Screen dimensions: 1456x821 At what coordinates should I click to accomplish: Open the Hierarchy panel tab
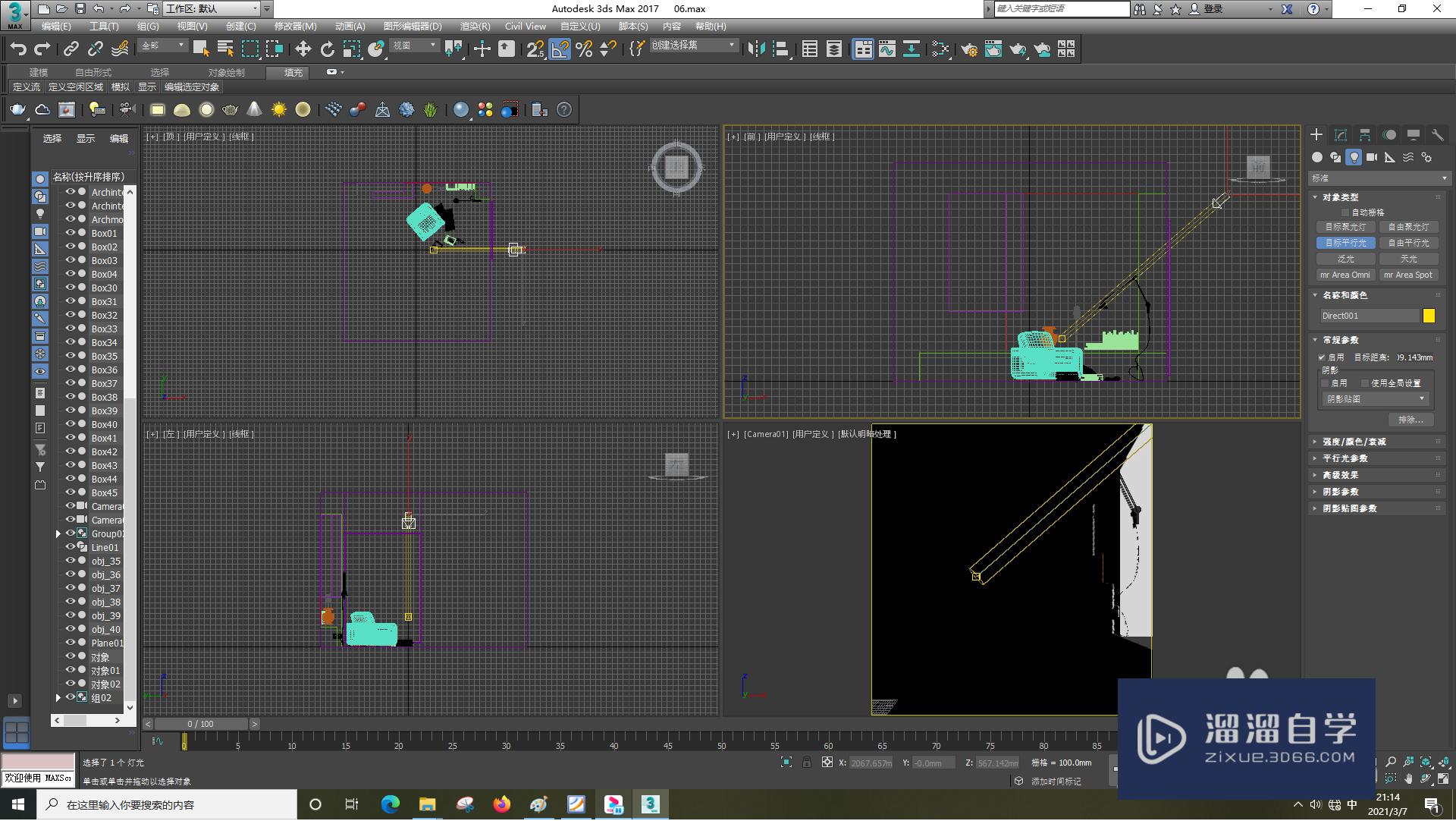point(1365,135)
